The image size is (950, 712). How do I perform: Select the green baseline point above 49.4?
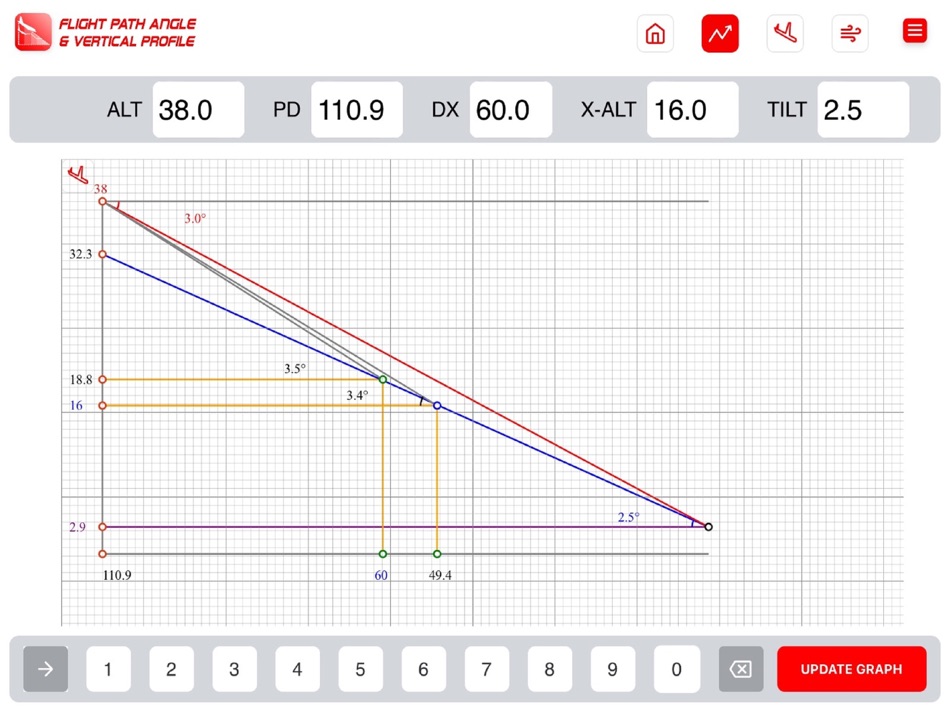click(x=437, y=554)
